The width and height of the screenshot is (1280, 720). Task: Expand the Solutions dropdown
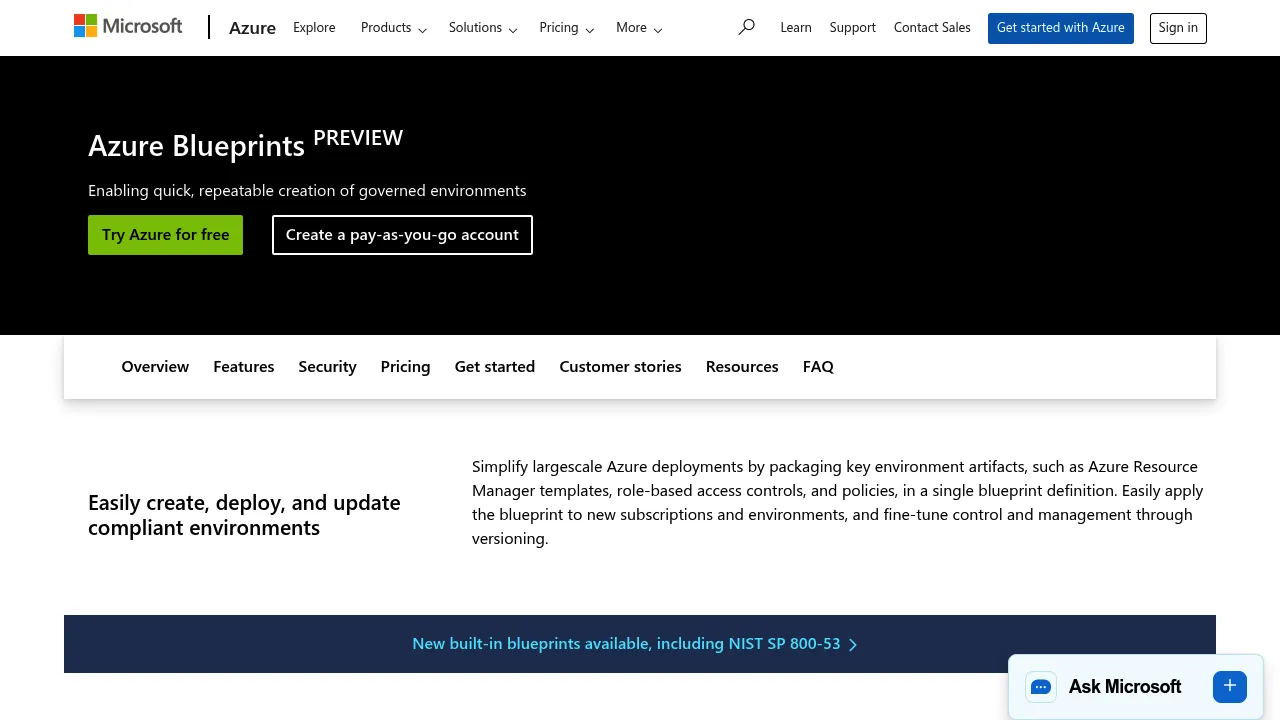(483, 28)
